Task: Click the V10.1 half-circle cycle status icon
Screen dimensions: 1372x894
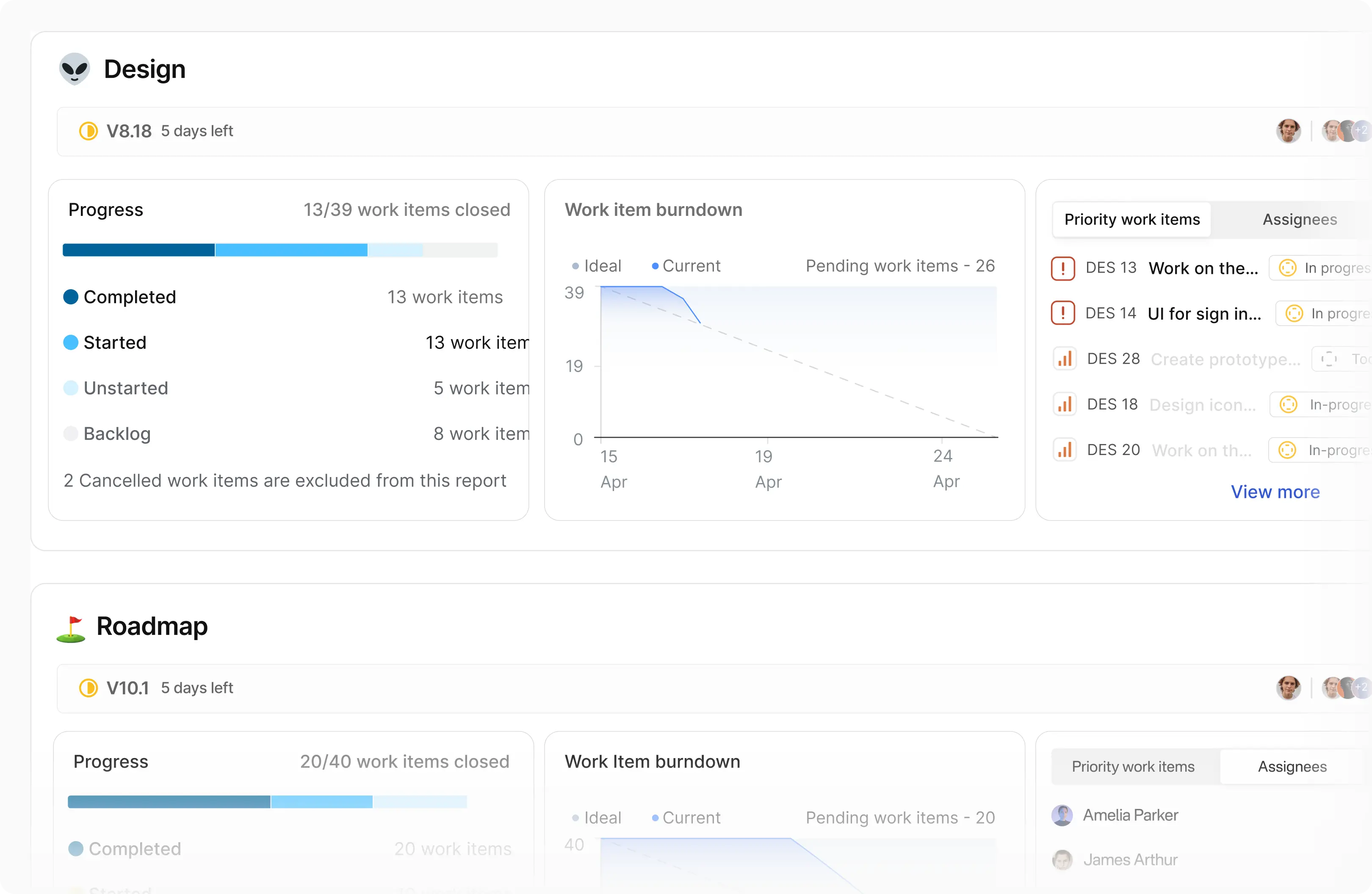Action: pos(88,688)
